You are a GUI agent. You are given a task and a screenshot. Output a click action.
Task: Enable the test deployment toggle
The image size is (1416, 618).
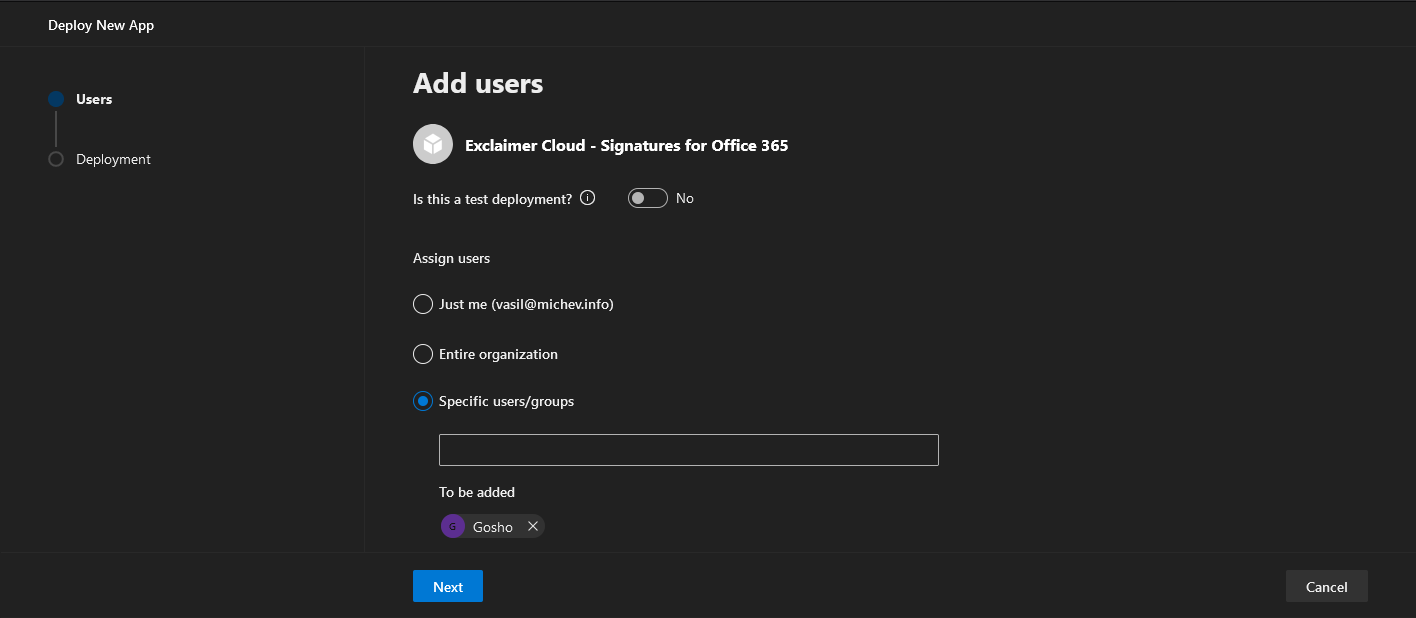(x=647, y=198)
